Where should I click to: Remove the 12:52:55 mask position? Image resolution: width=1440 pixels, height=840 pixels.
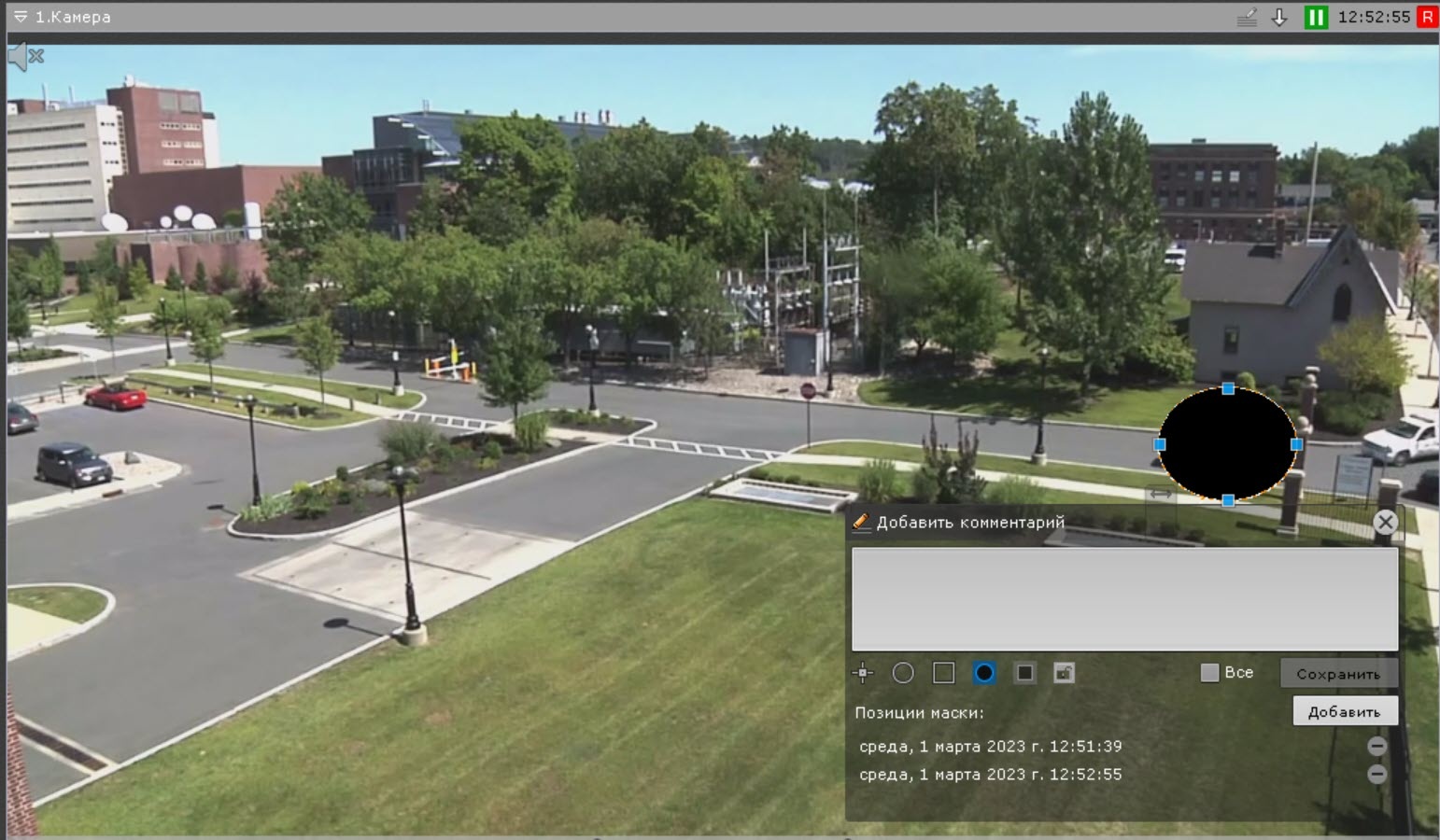pyautogui.click(x=1376, y=774)
